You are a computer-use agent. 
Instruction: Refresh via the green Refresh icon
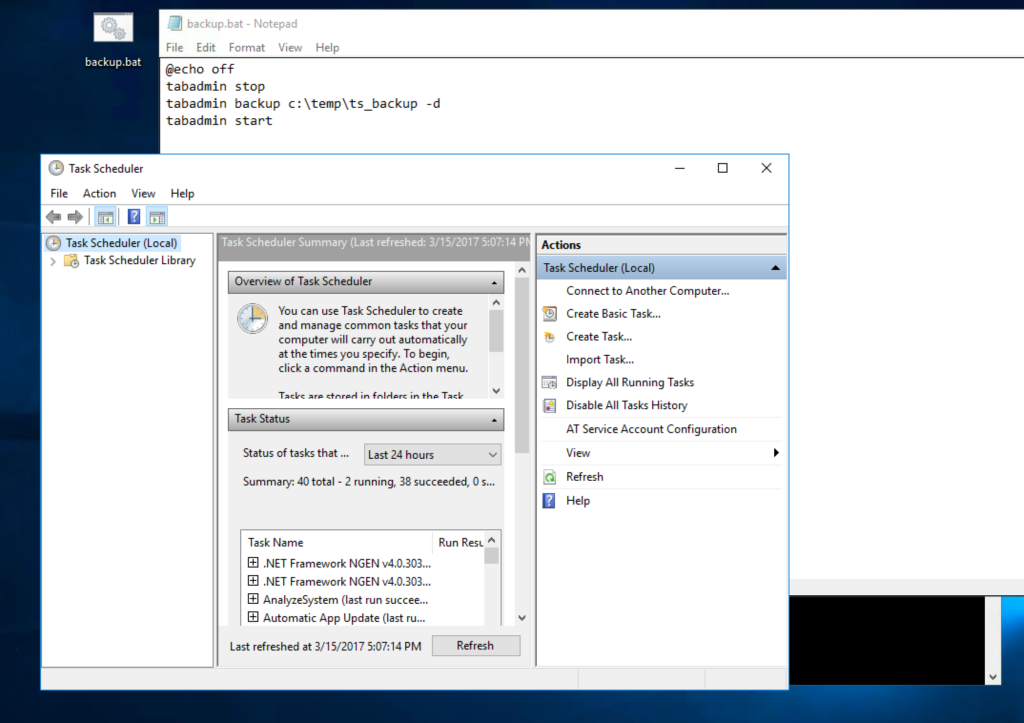click(x=547, y=477)
